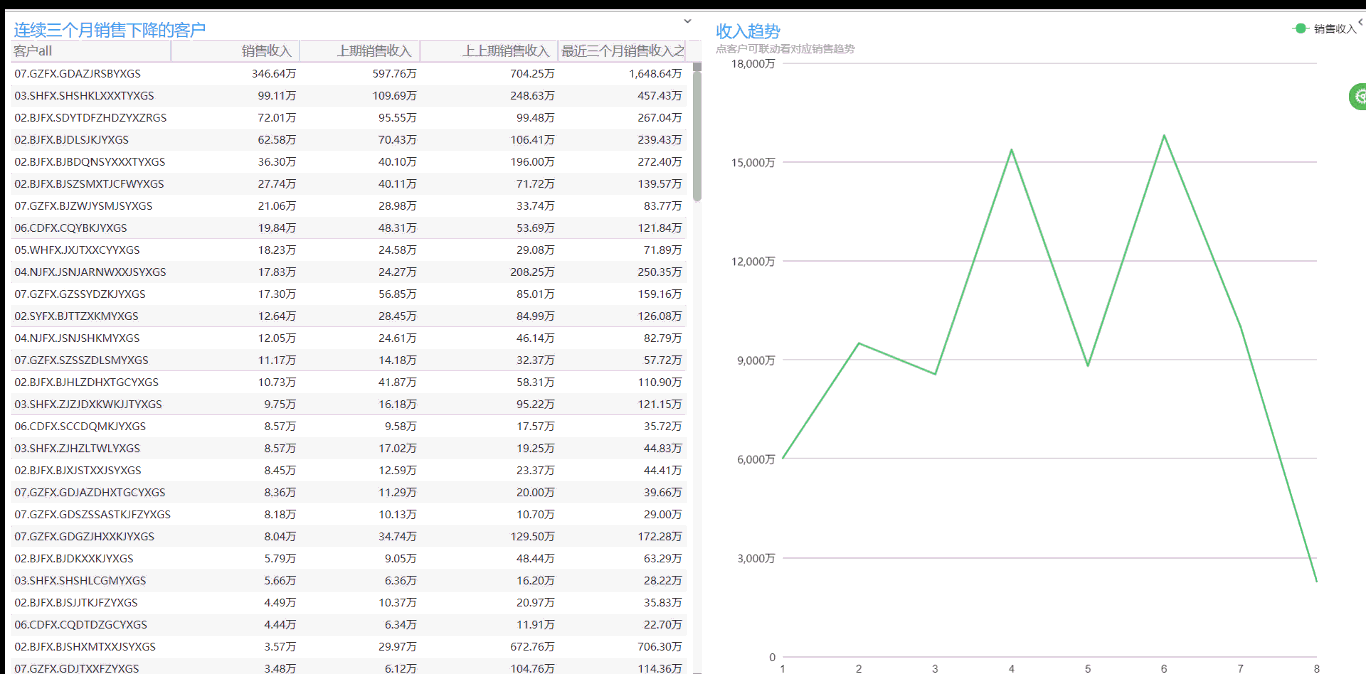Toggle the 销售收入 series via its legend label
1366x674 pixels.
pyautogui.click(x=1335, y=29)
